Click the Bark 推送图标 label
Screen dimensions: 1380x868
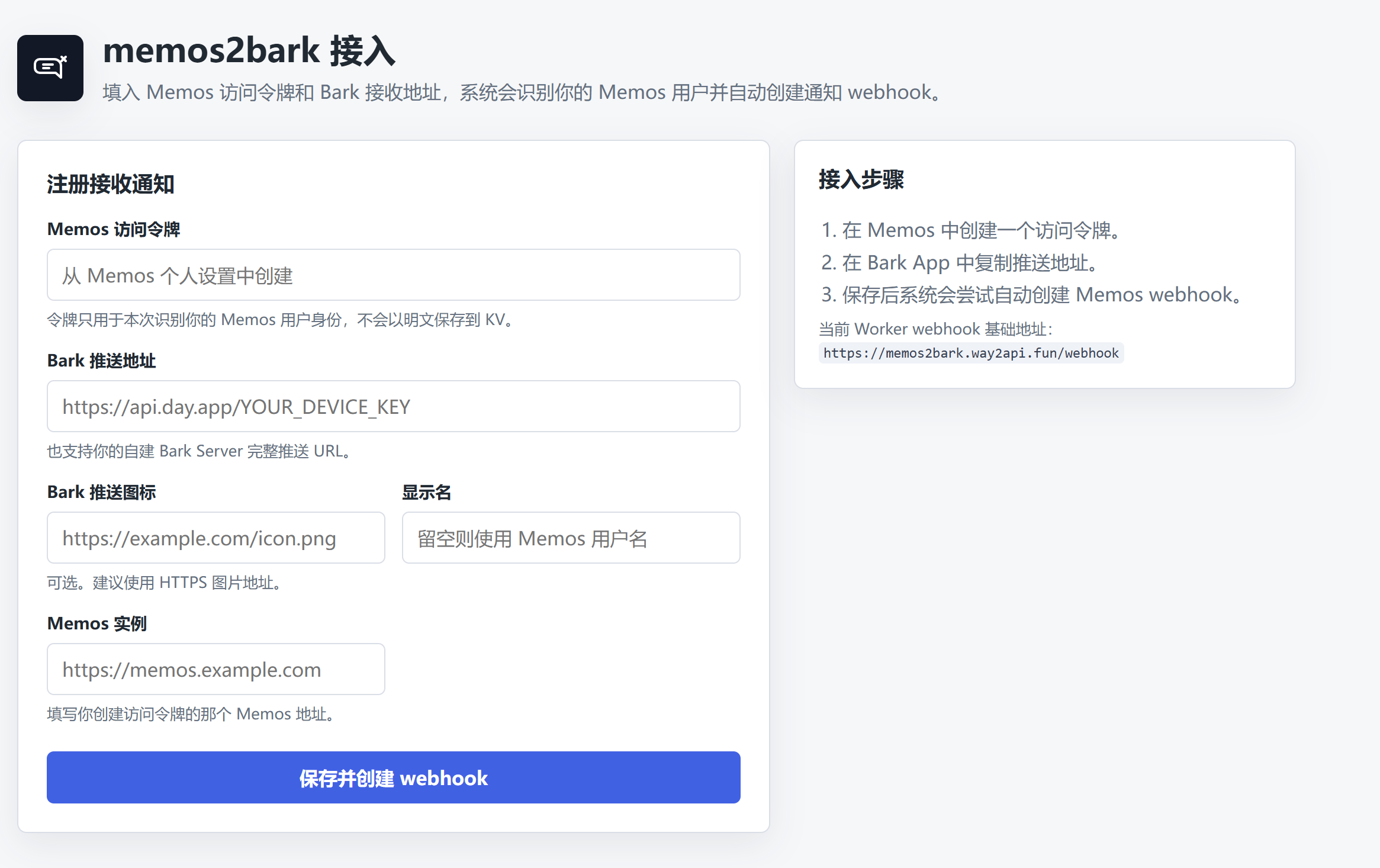[102, 492]
